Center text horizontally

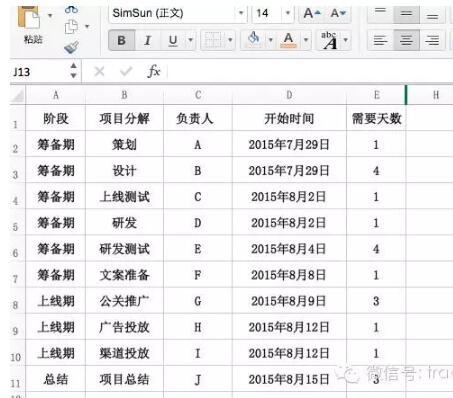click(406, 40)
